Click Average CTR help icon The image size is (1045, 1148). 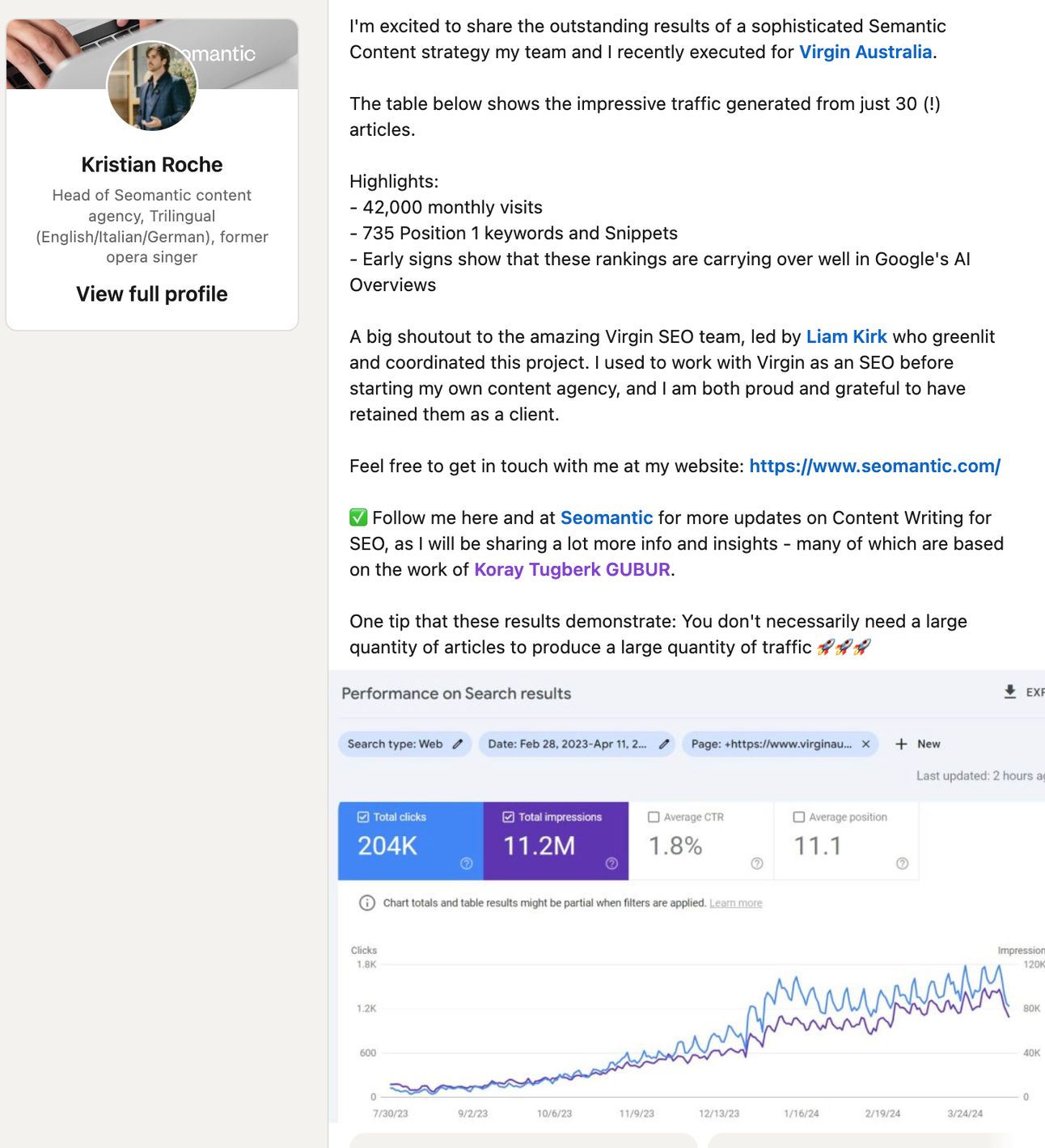point(757,863)
